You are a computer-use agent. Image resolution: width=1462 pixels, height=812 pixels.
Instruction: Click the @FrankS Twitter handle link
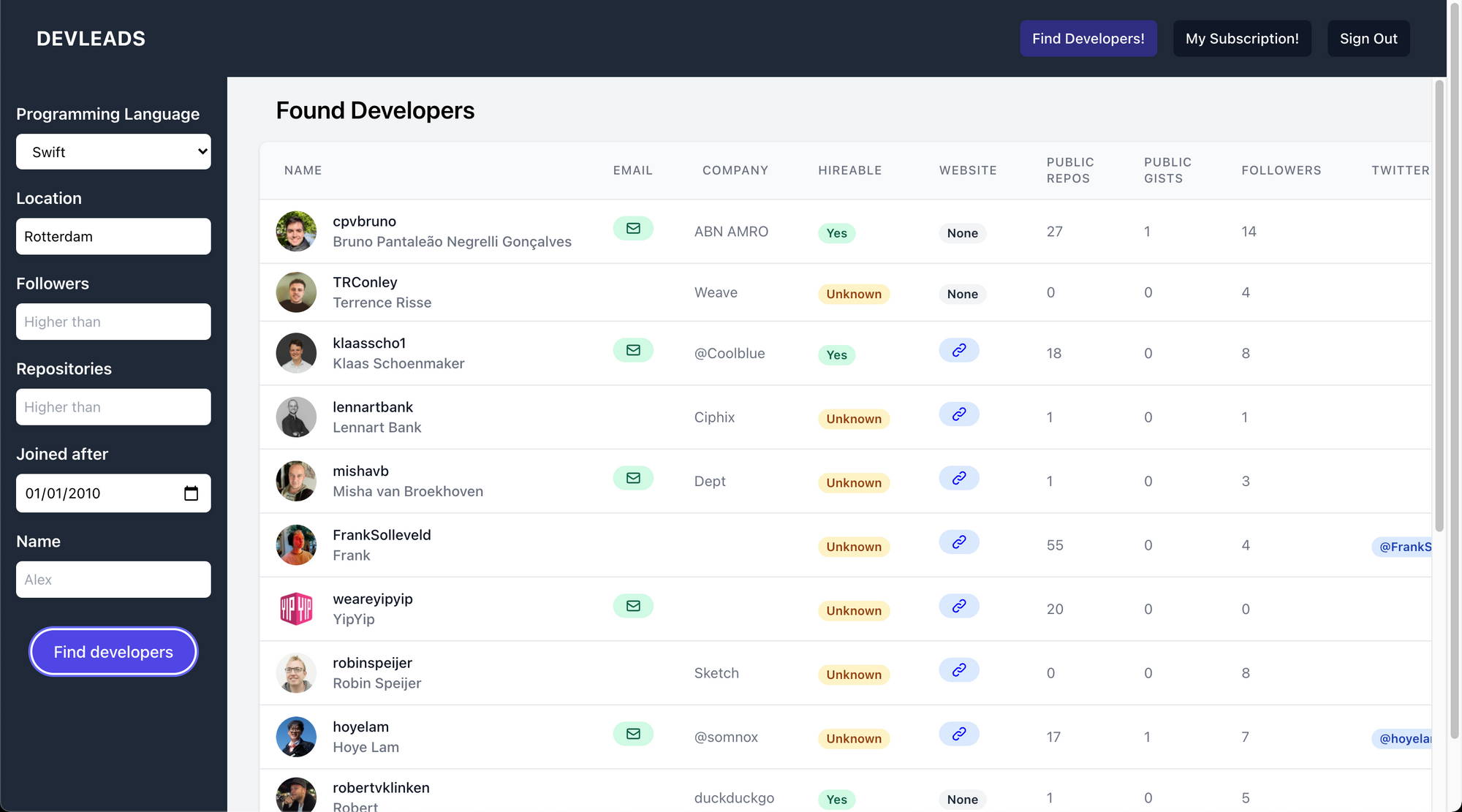point(1404,547)
